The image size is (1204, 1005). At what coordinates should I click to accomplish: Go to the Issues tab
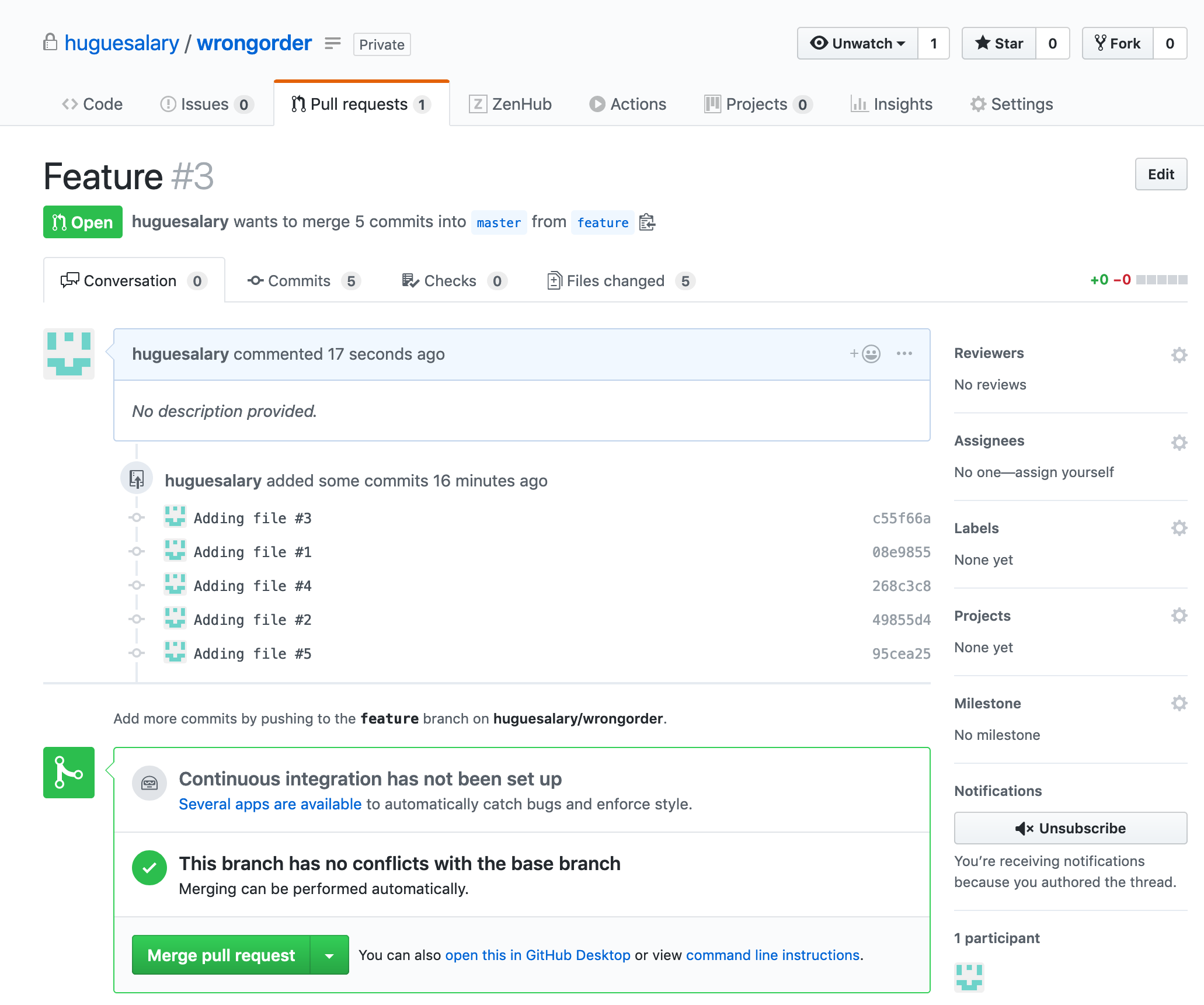click(206, 104)
